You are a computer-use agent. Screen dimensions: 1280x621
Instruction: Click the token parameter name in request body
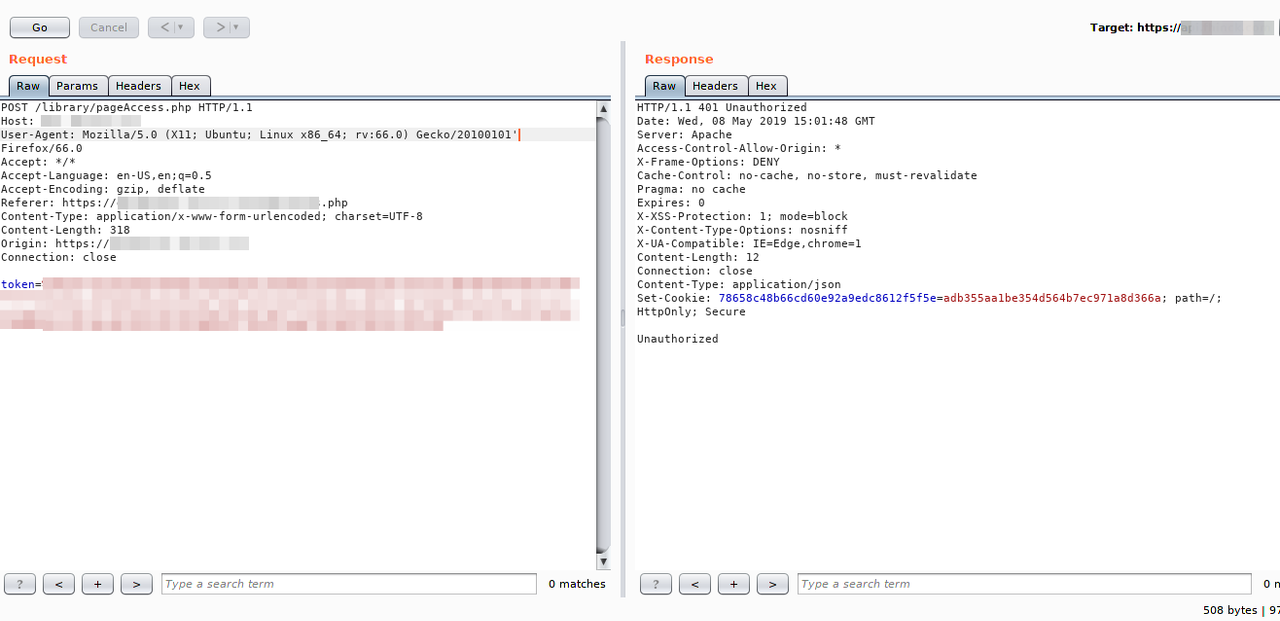18,284
